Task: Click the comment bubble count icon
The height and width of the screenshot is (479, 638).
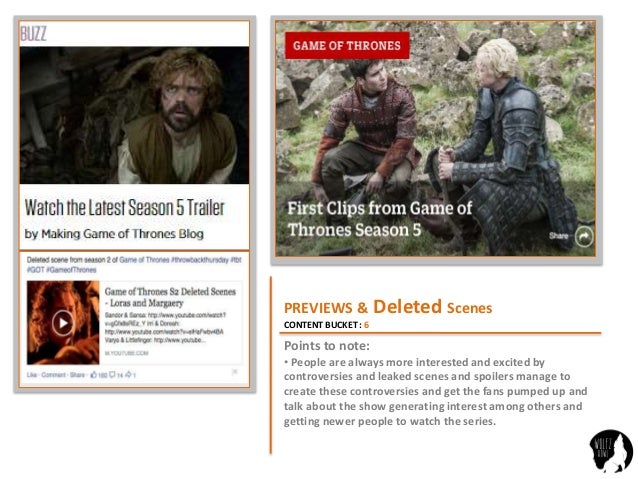Action: [x=112, y=374]
